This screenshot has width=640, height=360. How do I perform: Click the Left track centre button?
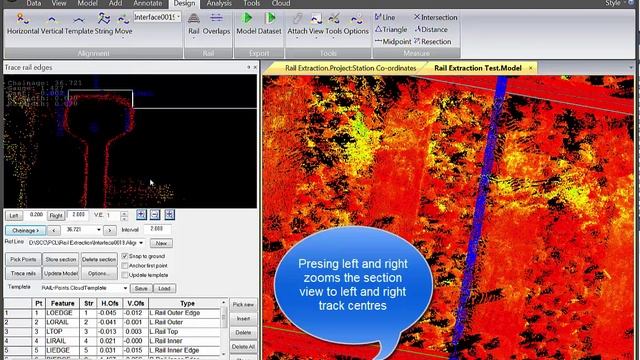(14, 216)
